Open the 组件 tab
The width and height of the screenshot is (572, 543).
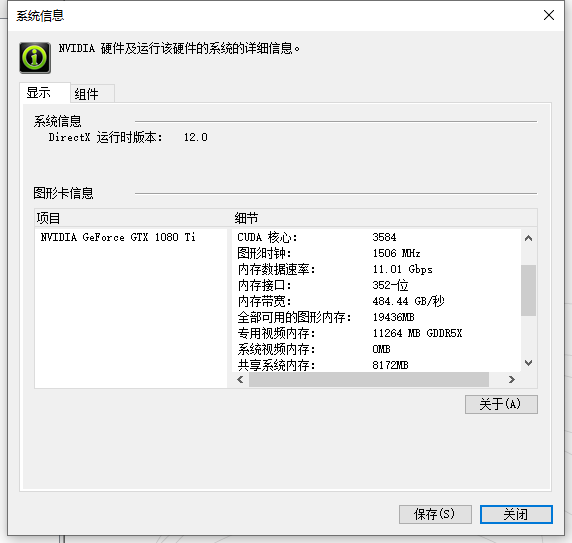pos(92,94)
